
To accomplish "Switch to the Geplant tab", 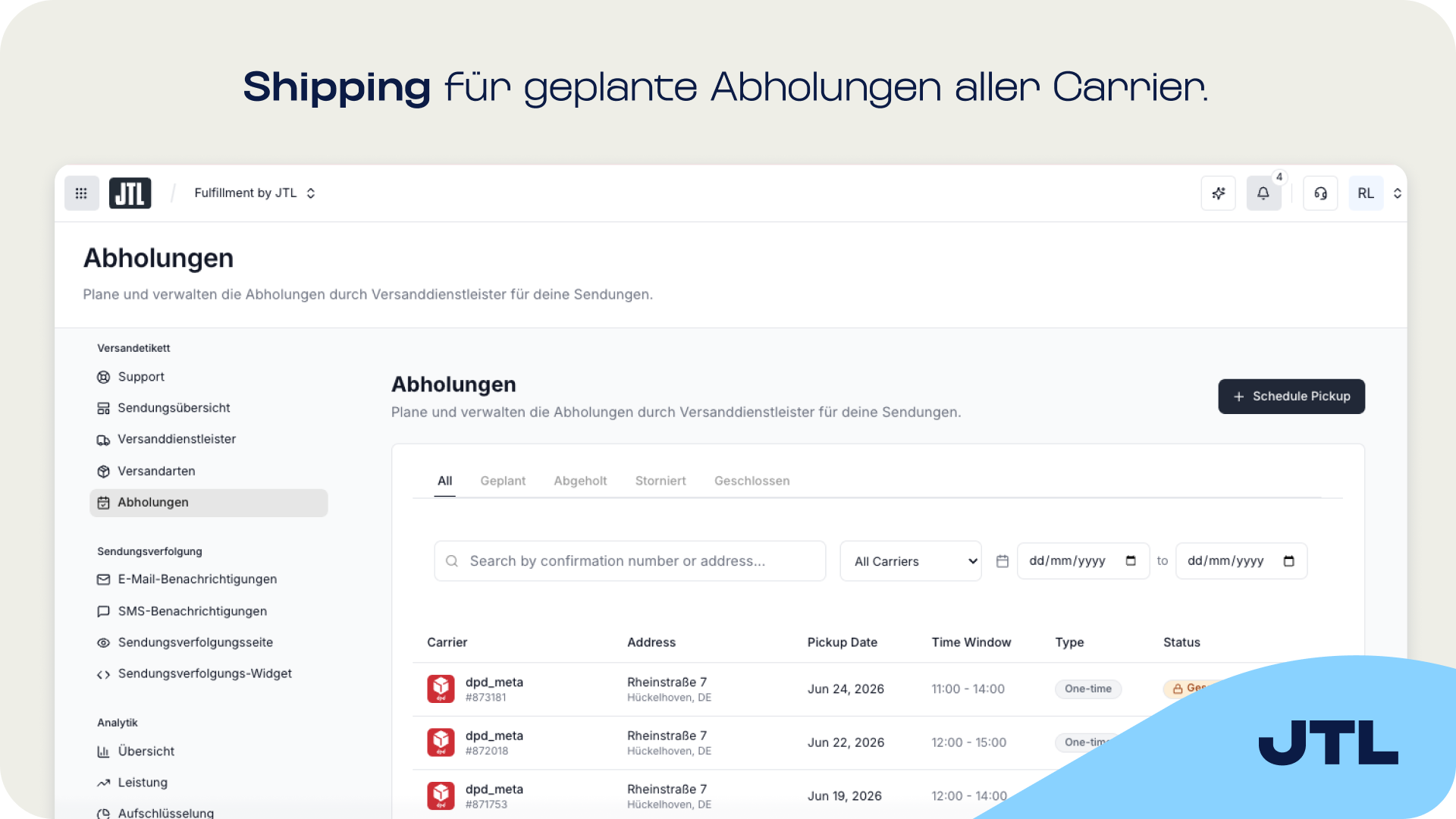I will pyautogui.click(x=503, y=481).
